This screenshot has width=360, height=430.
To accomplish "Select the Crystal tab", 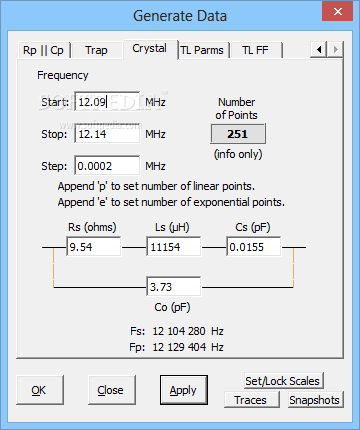I will [x=149, y=49].
